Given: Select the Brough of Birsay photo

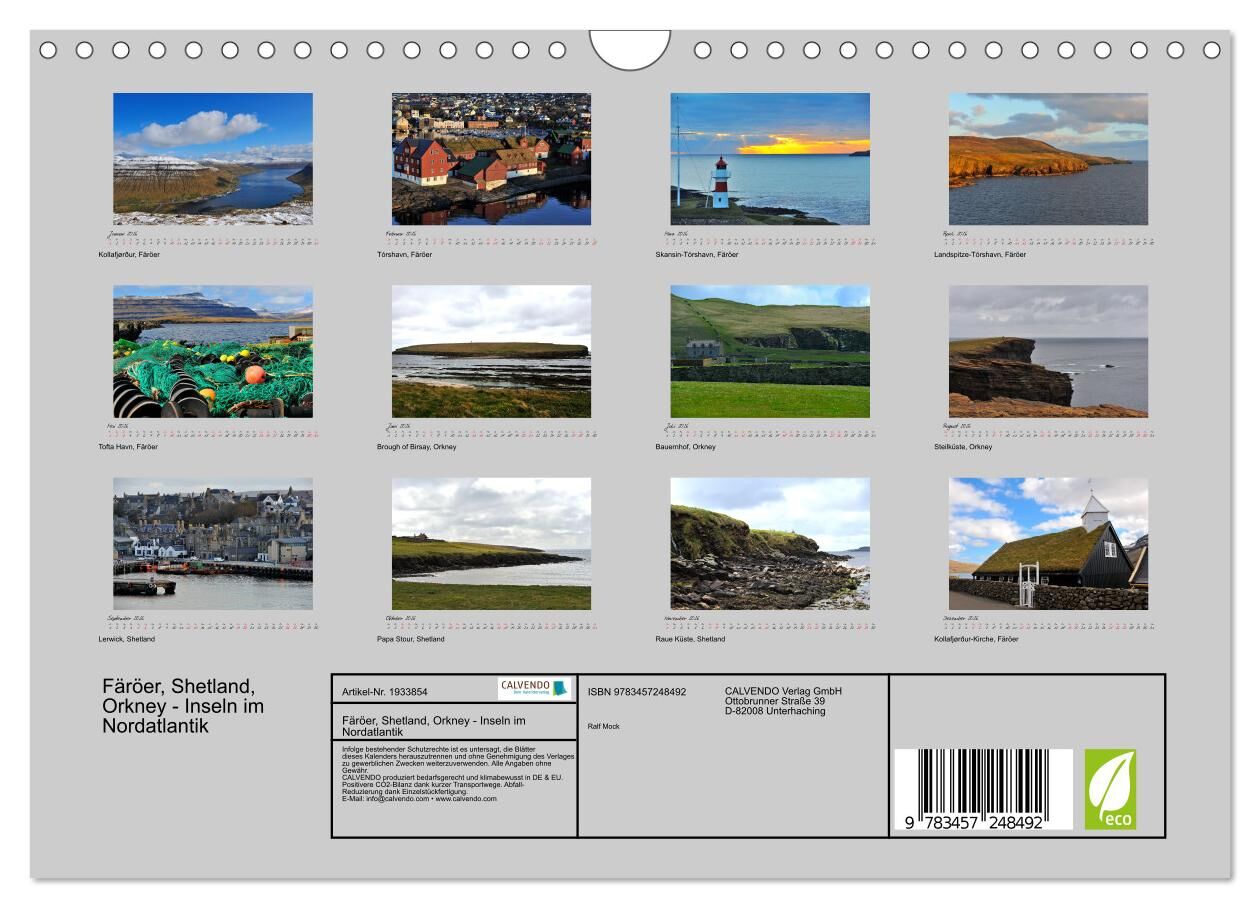Looking at the screenshot, I should (x=491, y=351).
